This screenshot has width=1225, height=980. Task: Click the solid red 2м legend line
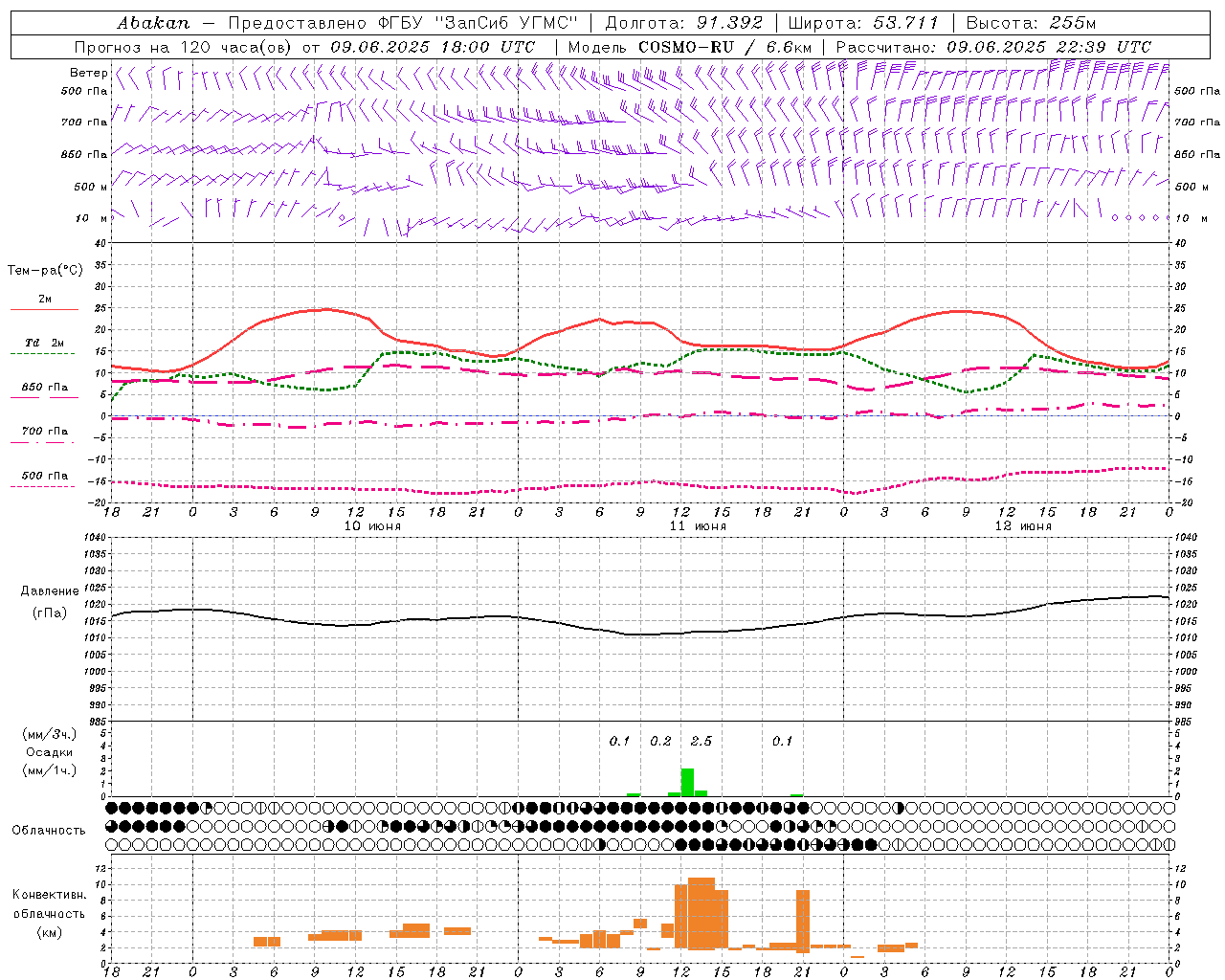(44, 309)
